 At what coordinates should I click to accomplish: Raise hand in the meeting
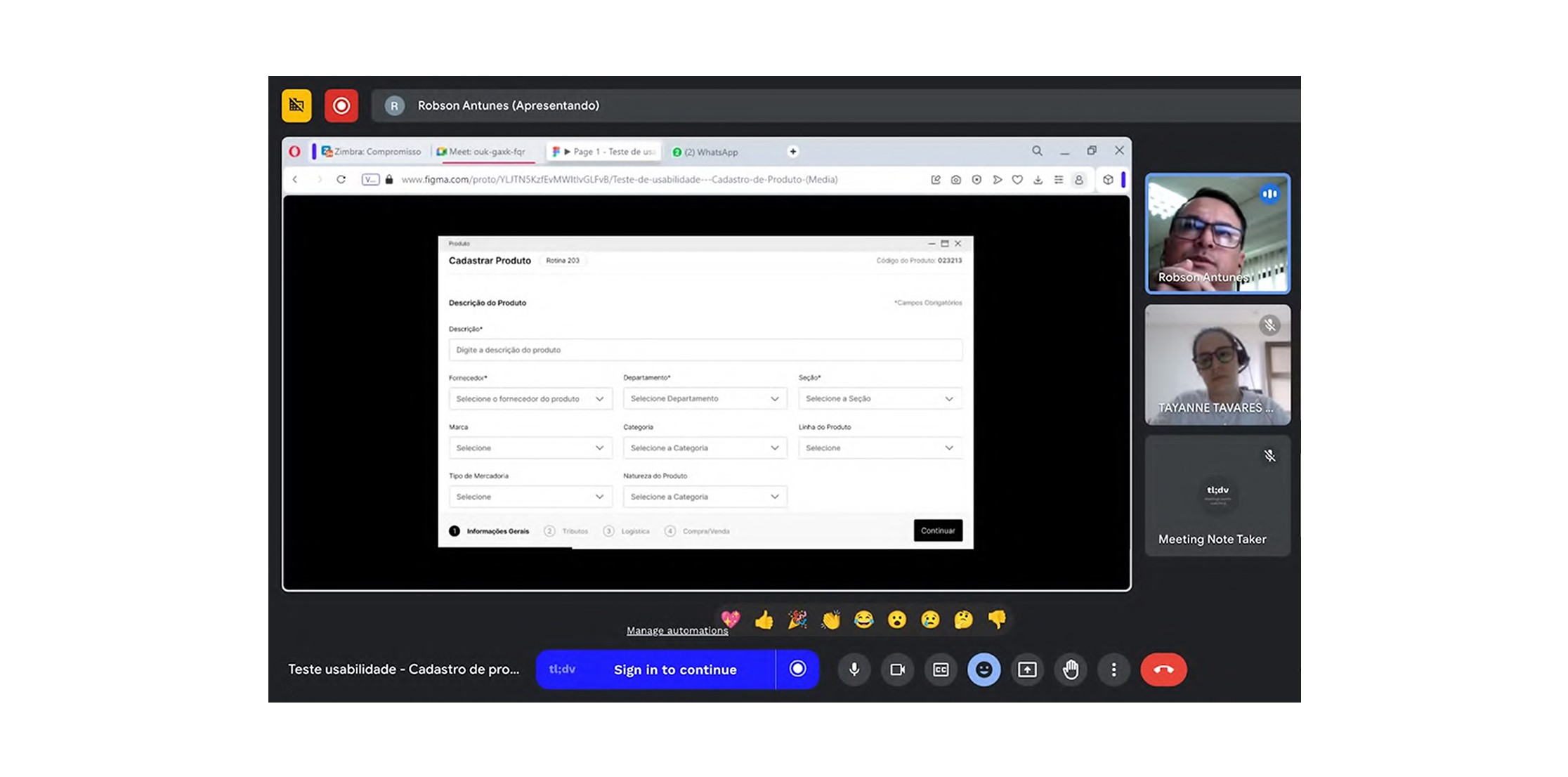[1071, 670]
